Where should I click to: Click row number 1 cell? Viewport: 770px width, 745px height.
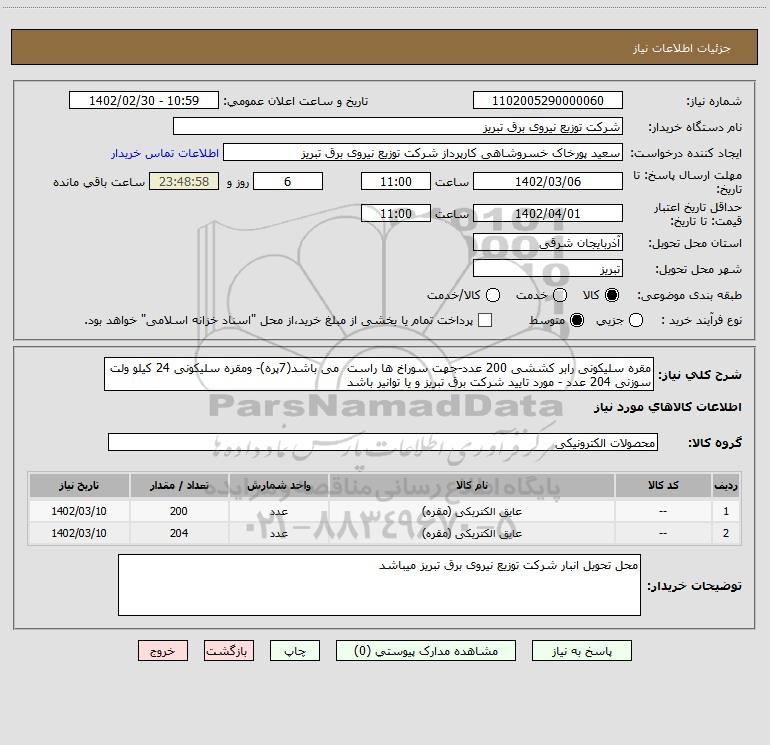click(x=726, y=511)
